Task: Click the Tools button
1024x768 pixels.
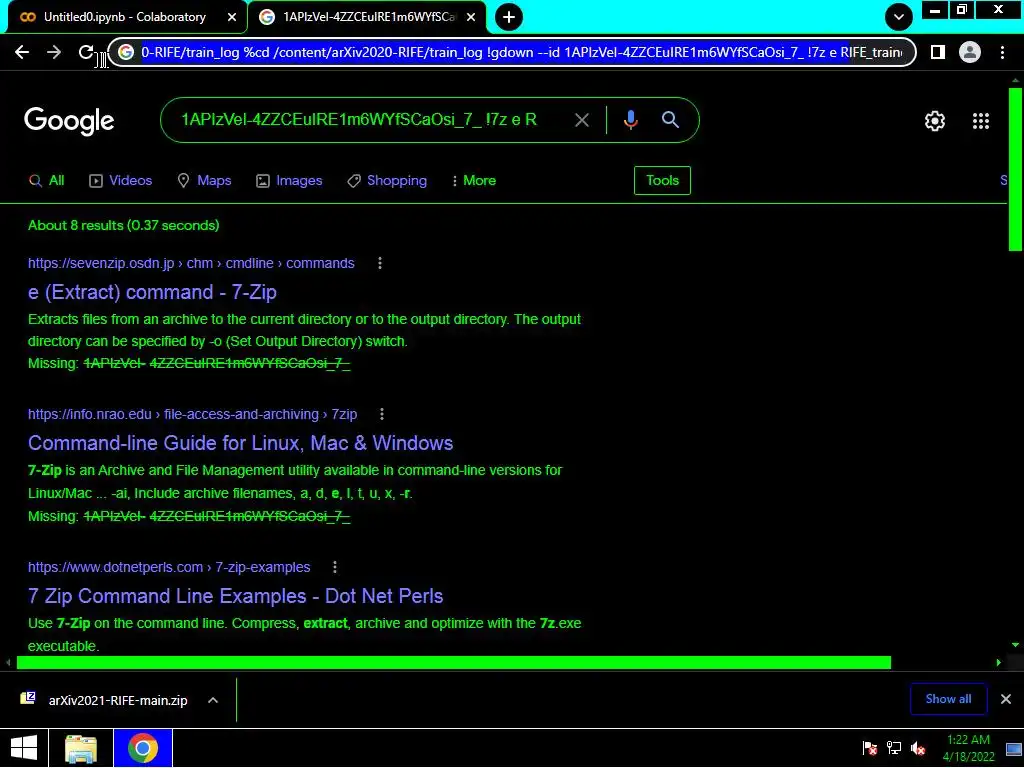Action: (662, 180)
